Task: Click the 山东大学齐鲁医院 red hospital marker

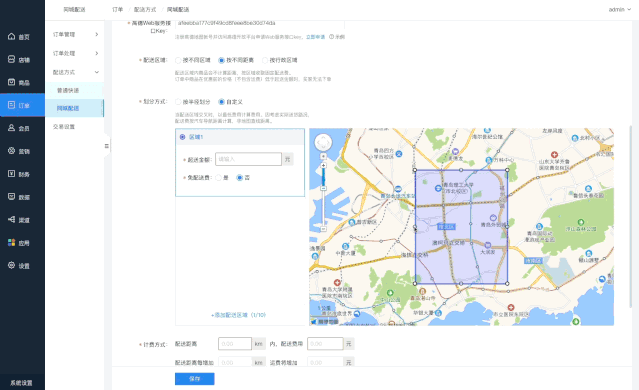Action: [554, 154]
